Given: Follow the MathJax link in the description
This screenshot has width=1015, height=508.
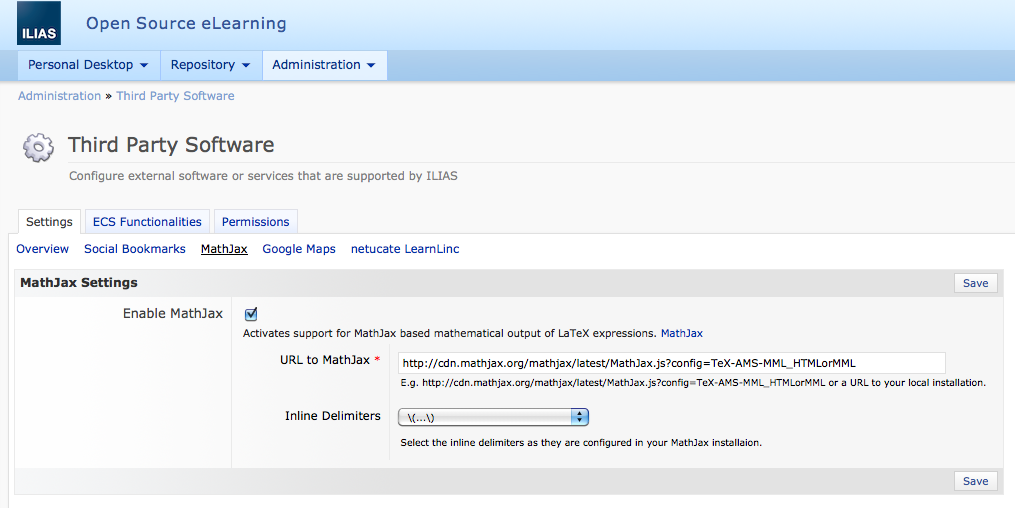Looking at the screenshot, I should point(681,333).
